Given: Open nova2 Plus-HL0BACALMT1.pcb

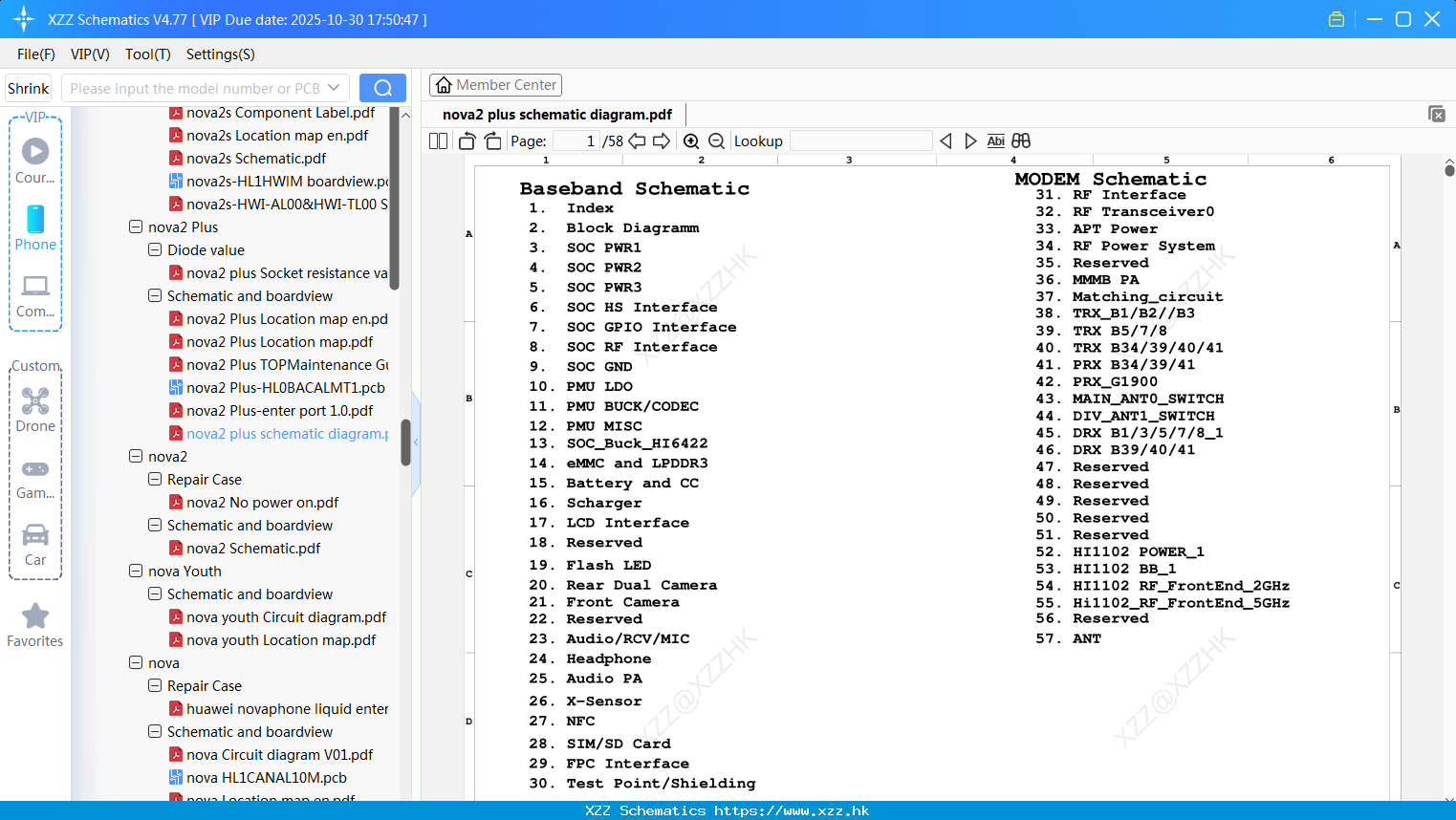Looking at the screenshot, I should point(286,388).
